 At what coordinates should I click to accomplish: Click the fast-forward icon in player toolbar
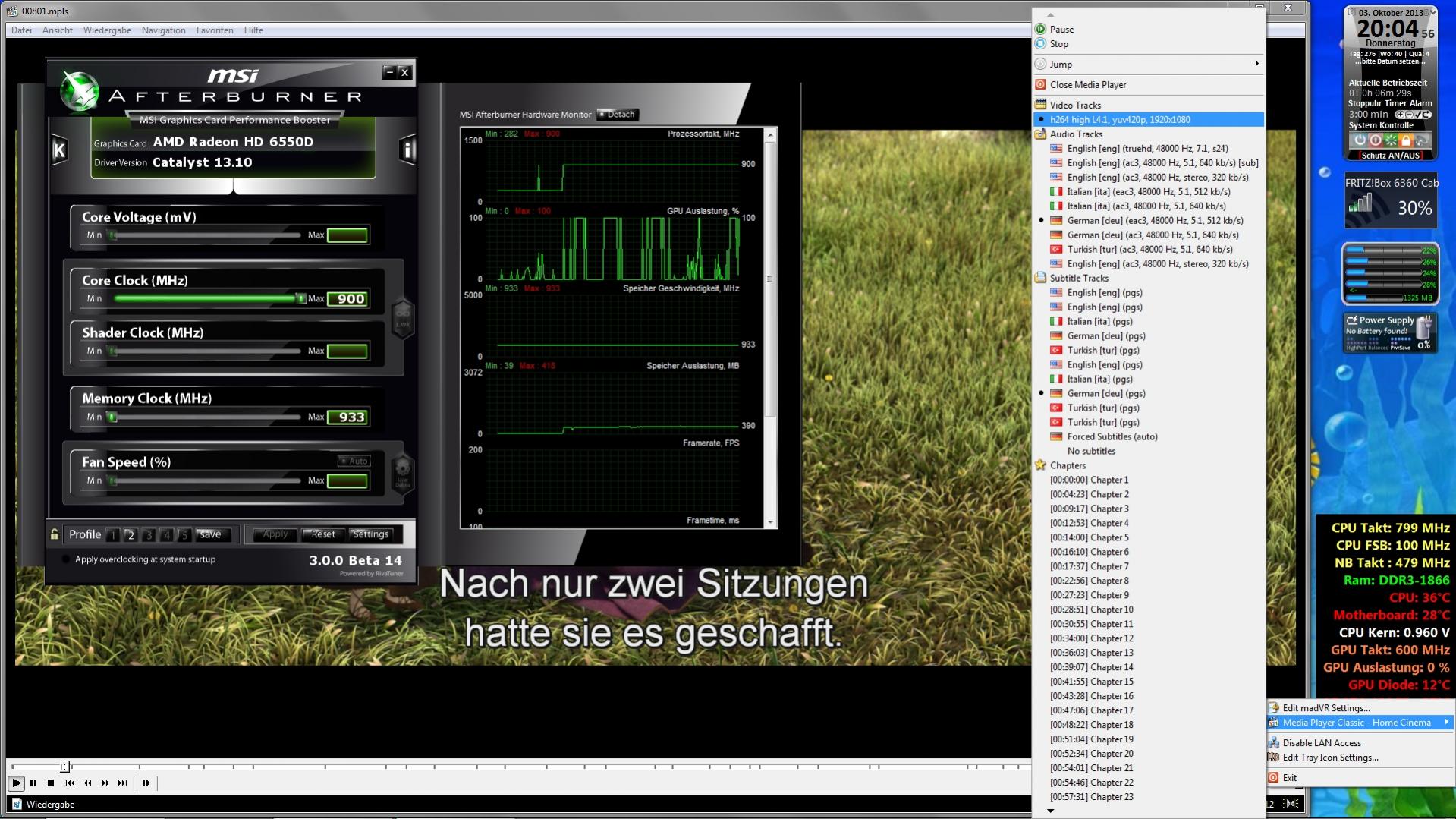pyautogui.click(x=105, y=783)
